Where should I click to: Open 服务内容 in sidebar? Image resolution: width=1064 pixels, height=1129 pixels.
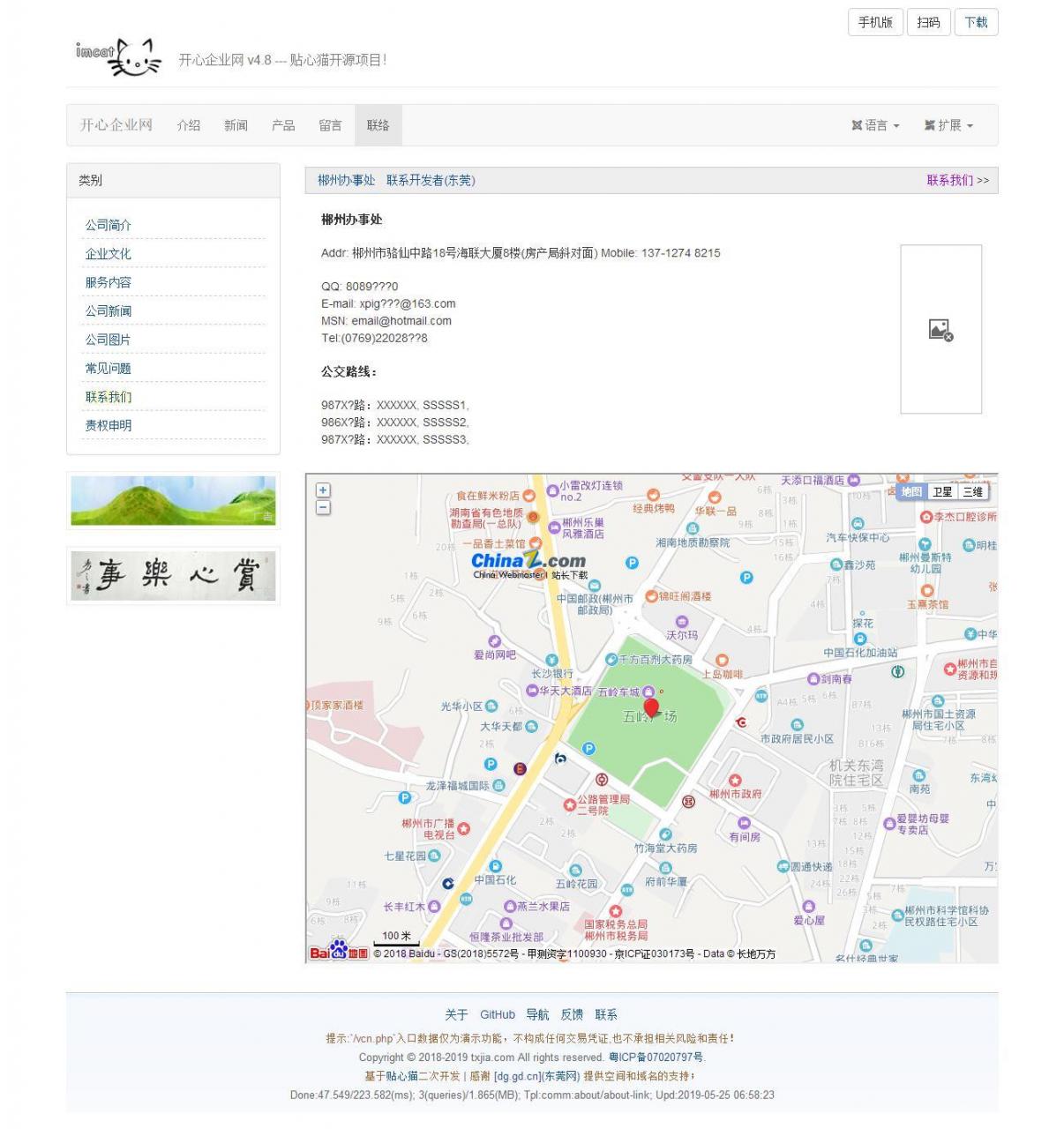pos(108,282)
